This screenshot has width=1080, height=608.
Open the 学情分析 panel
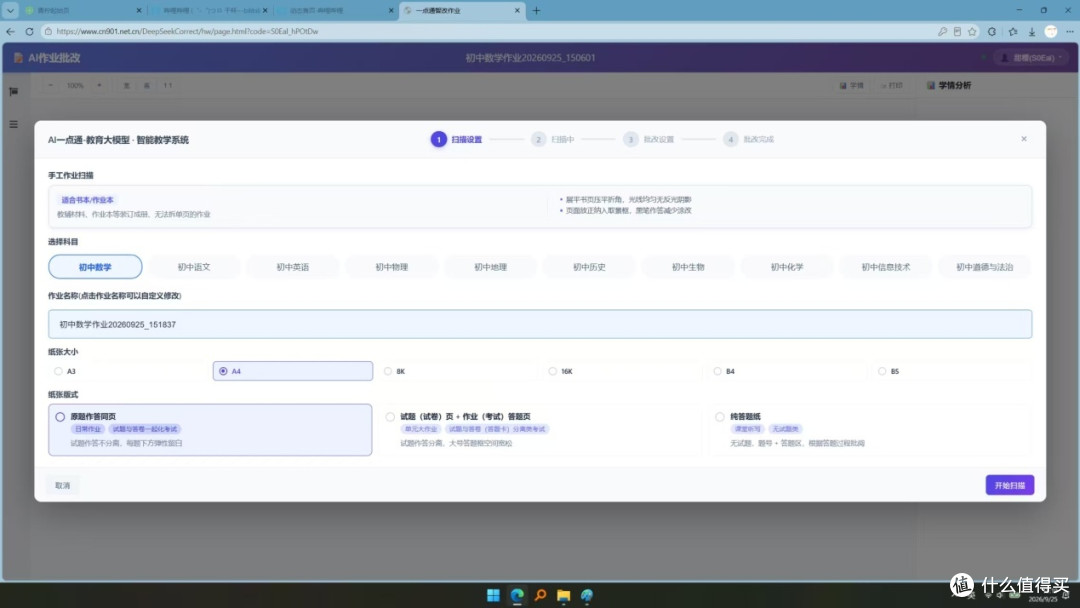coord(948,85)
